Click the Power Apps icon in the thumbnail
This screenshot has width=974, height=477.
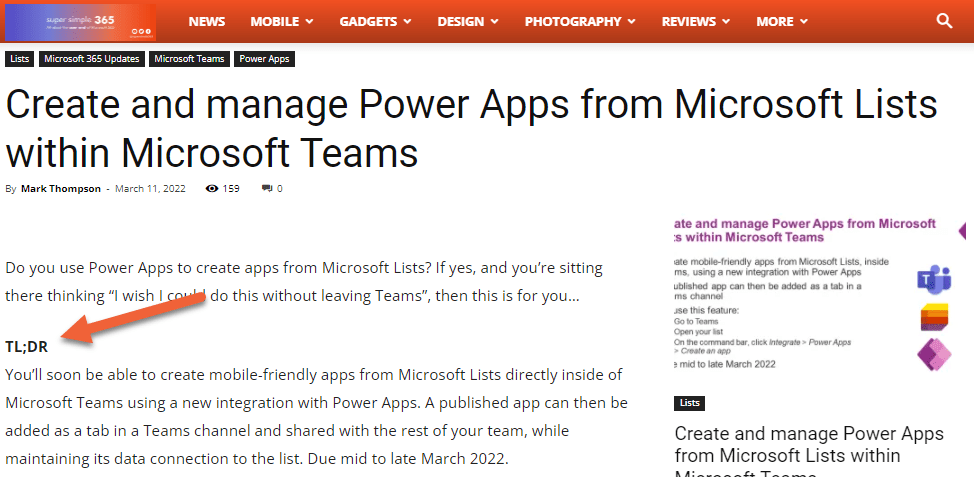pos(934,355)
